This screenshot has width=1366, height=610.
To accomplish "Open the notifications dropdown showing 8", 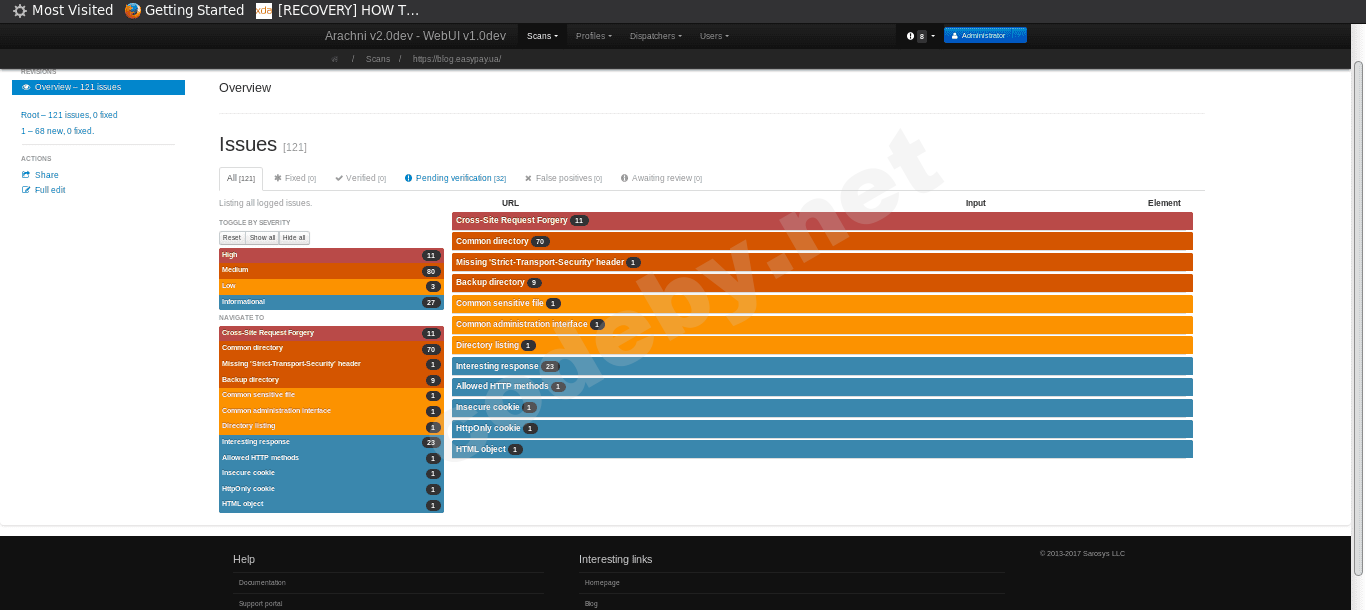I will [x=921, y=36].
